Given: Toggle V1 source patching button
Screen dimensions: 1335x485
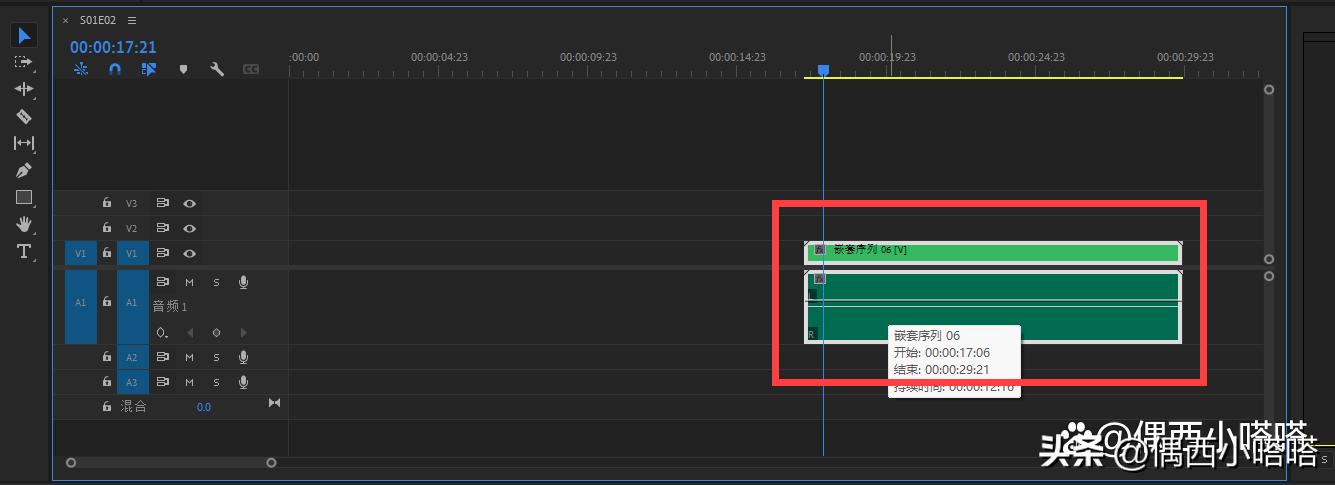Looking at the screenshot, I should tap(81, 253).
